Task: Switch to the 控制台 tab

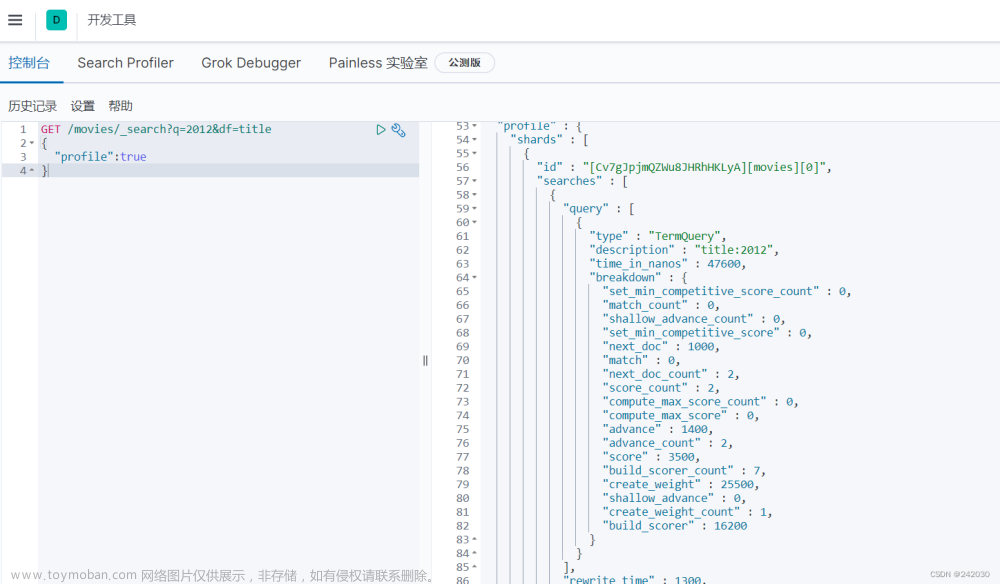Action: [x=29, y=63]
